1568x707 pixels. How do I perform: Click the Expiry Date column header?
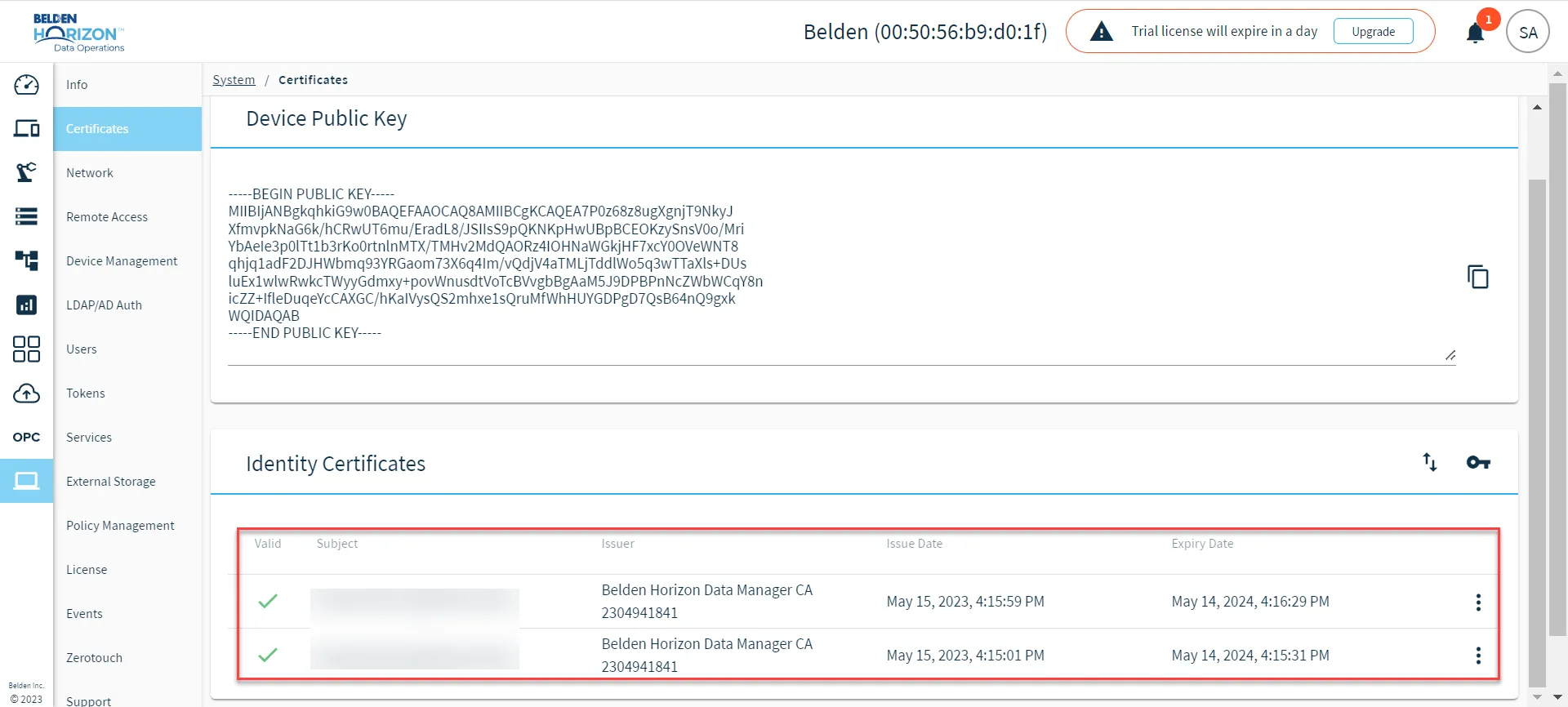(1202, 544)
